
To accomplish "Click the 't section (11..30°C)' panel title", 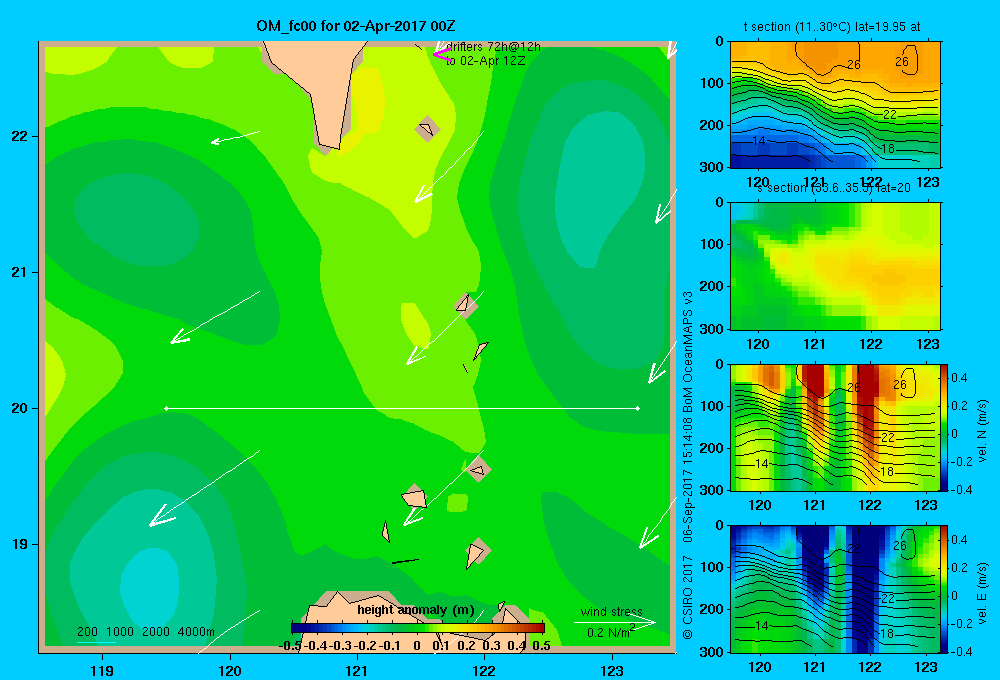I will coord(832,27).
